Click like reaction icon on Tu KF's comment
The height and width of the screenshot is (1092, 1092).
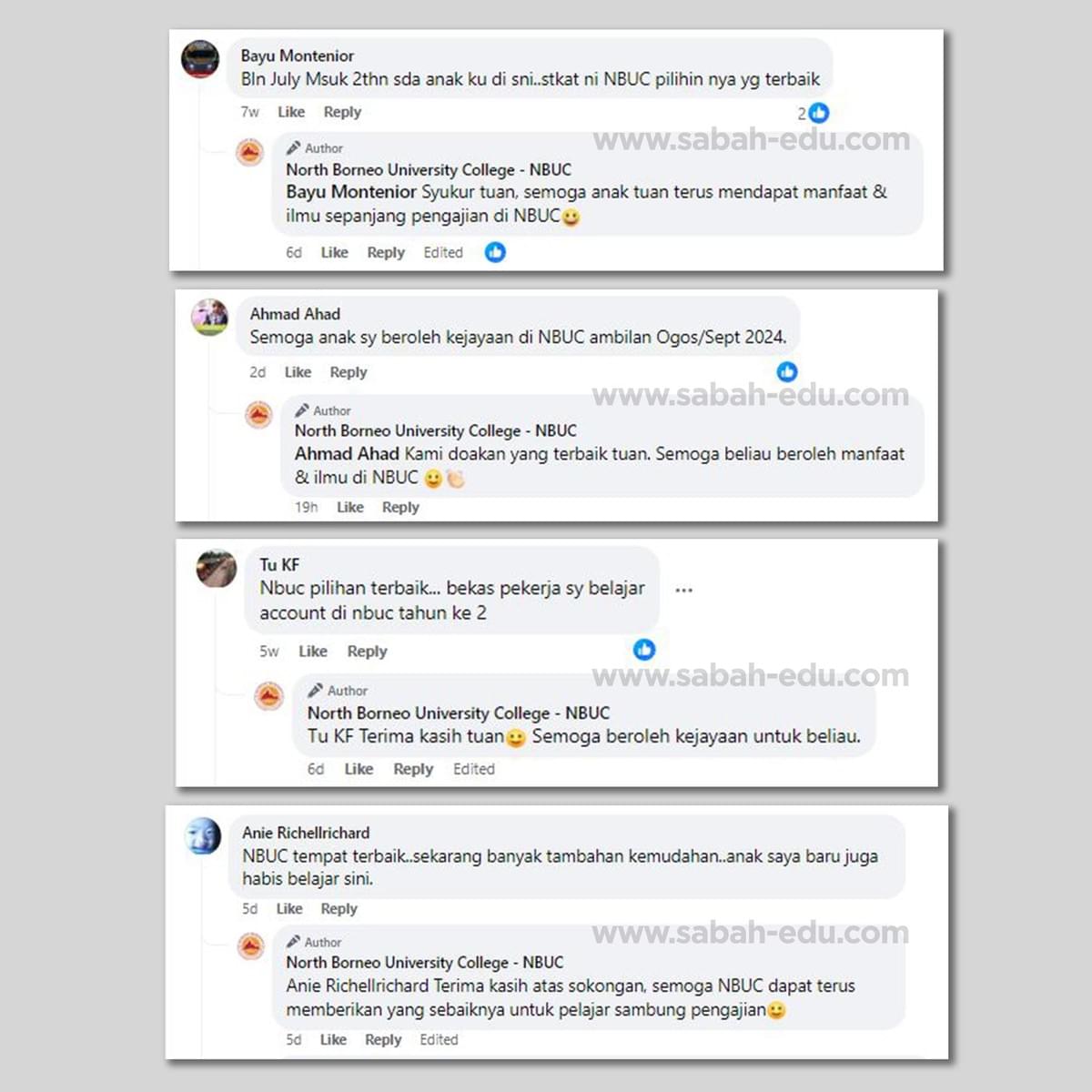pos(644,649)
